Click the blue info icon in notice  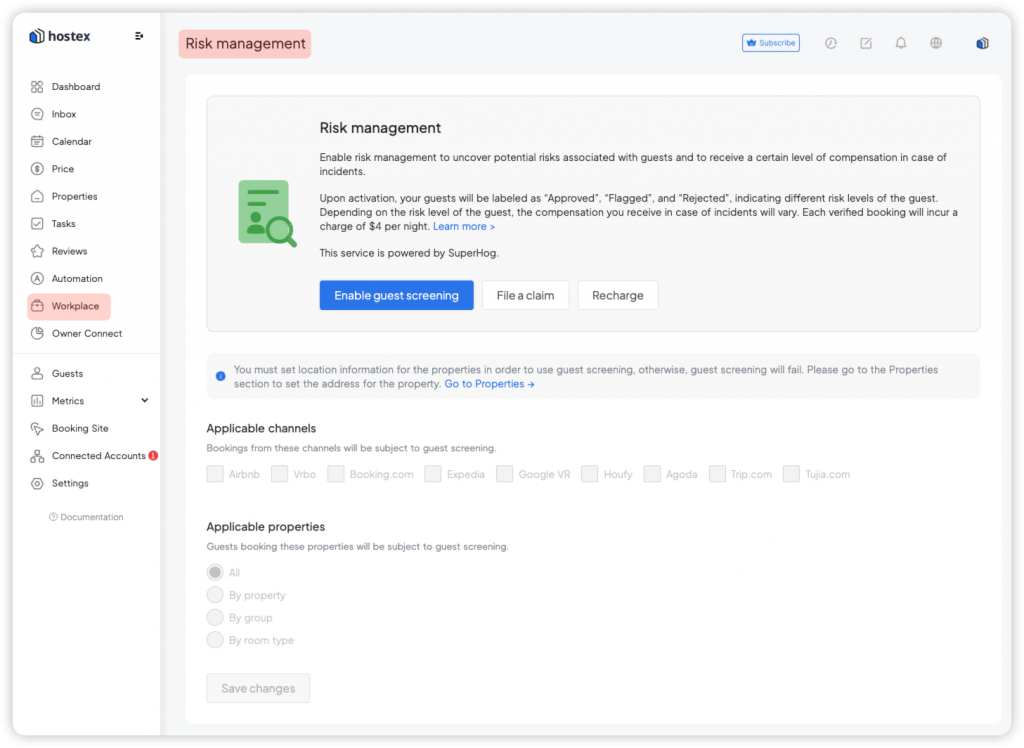coord(221,376)
